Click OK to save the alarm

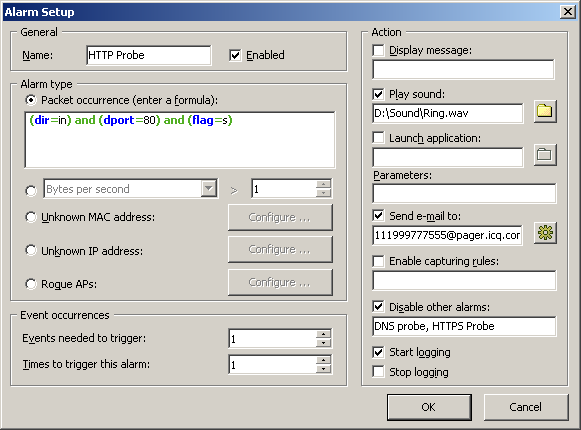[x=429, y=407]
